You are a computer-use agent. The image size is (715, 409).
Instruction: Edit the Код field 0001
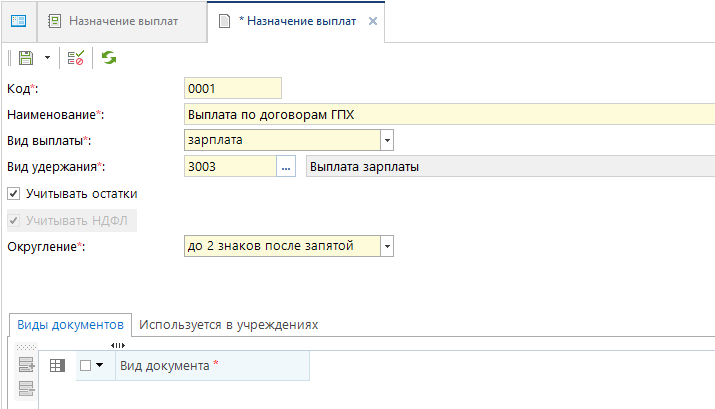[233, 88]
